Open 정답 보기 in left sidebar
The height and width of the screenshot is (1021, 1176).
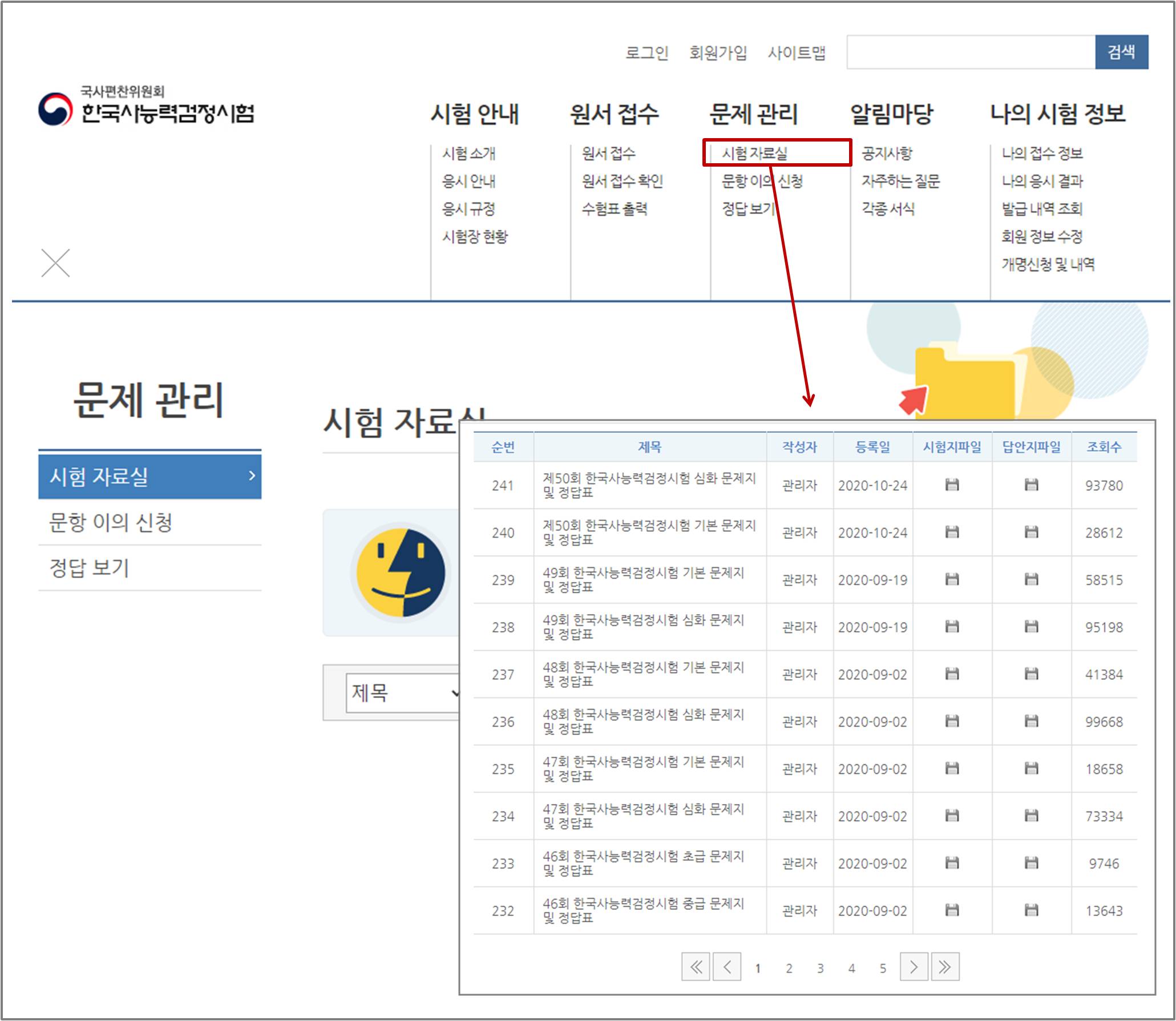point(90,568)
